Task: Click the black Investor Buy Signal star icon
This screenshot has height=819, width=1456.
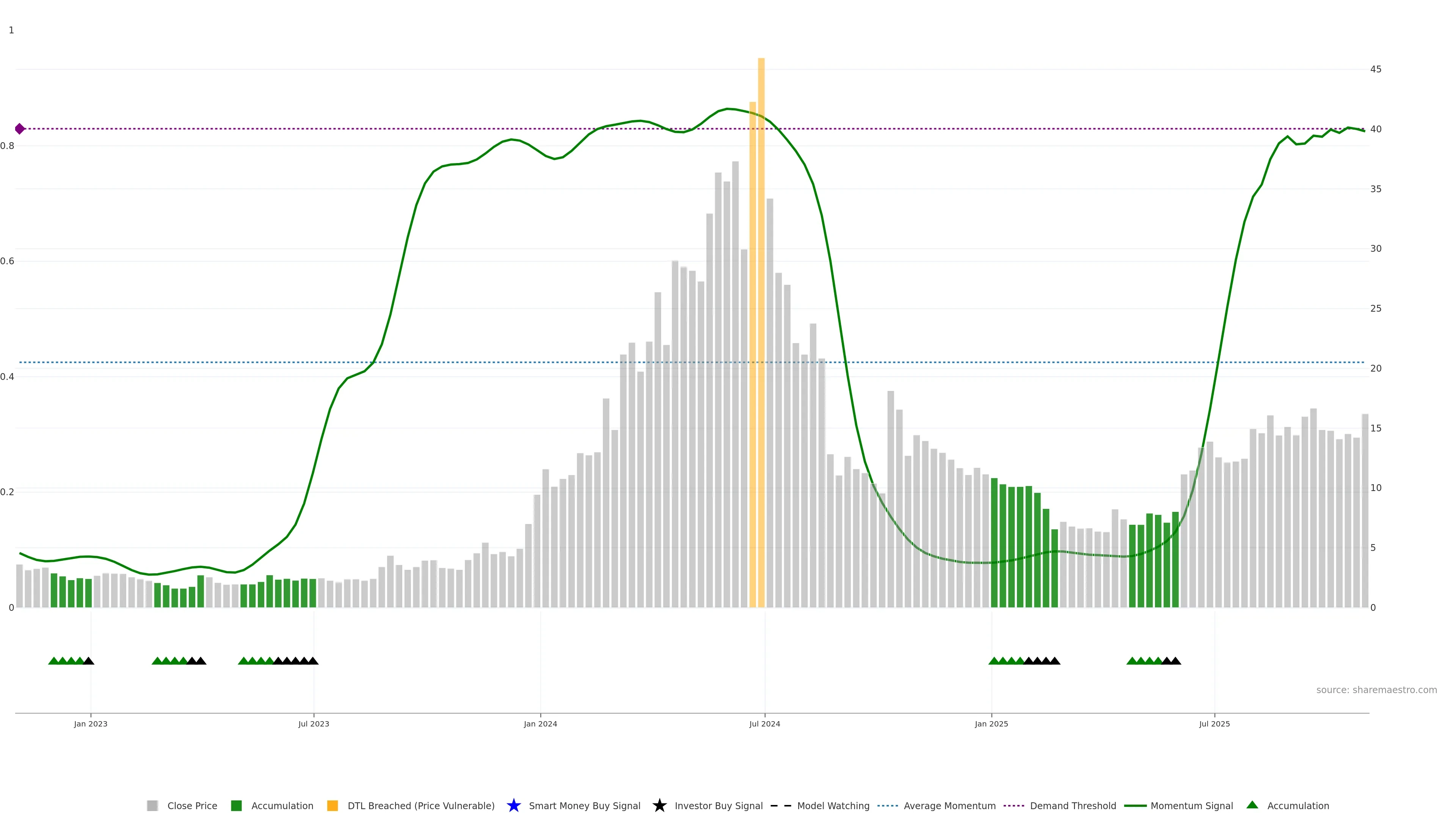Action: [x=659, y=805]
